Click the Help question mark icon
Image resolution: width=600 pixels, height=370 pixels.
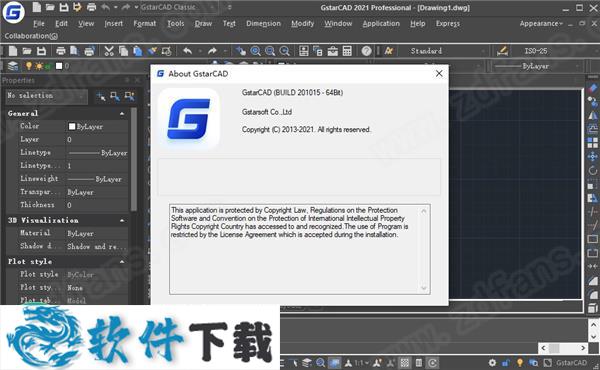tap(366, 51)
